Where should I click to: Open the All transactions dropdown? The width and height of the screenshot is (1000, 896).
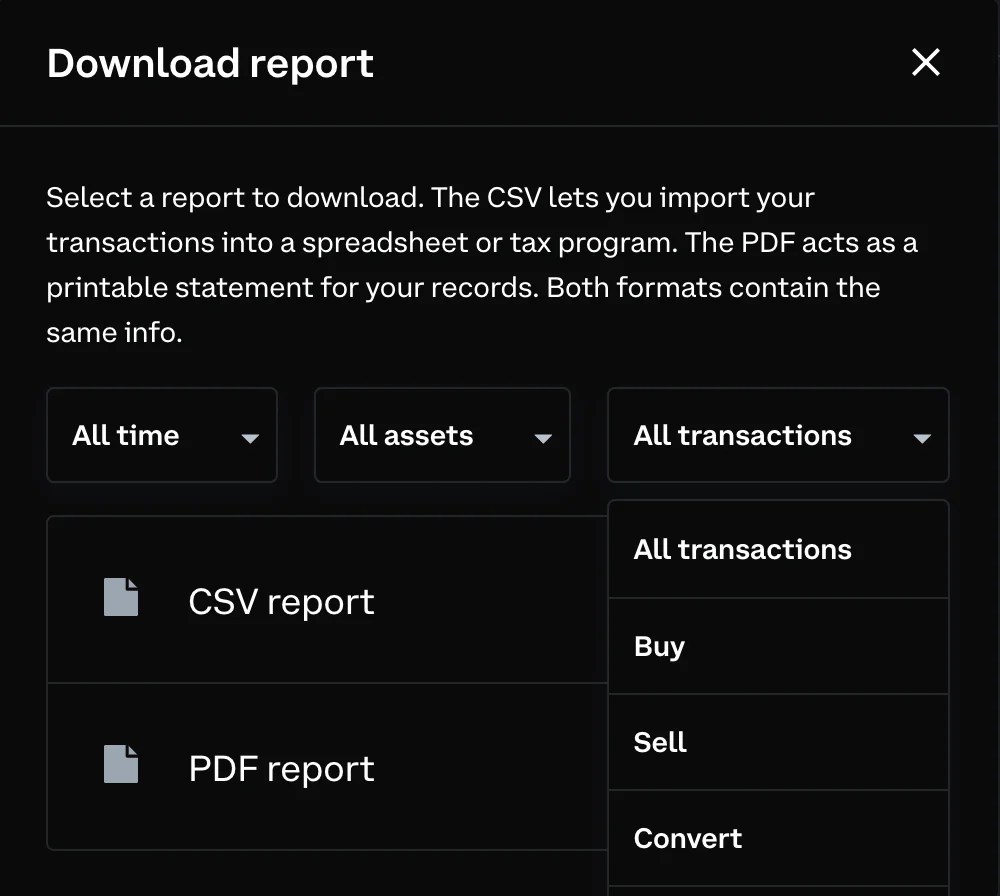pos(778,435)
